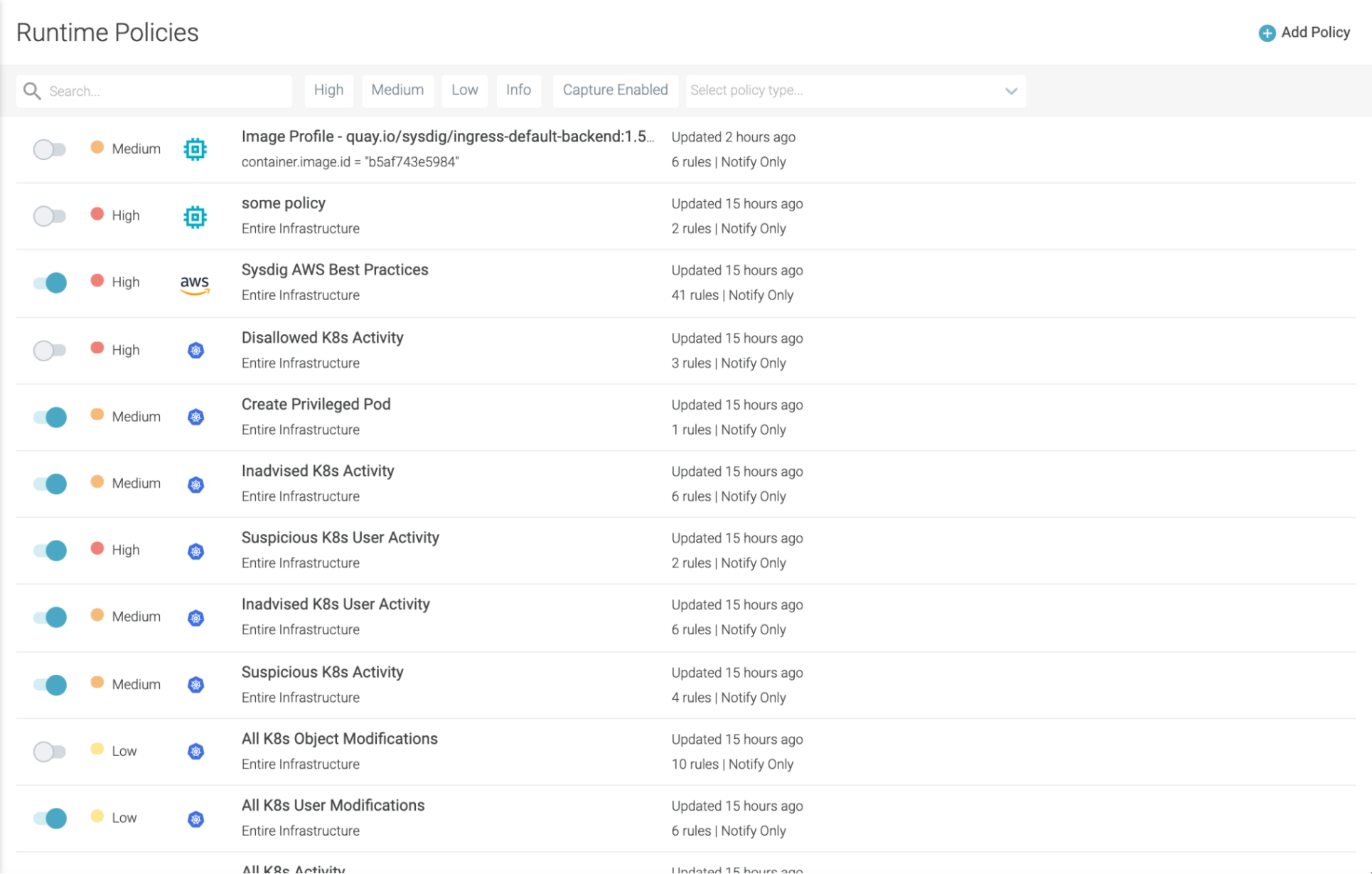Image resolution: width=1372 pixels, height=874 pixels.
Task: Click chip icon next to some policy
Action: pos(195,217)
